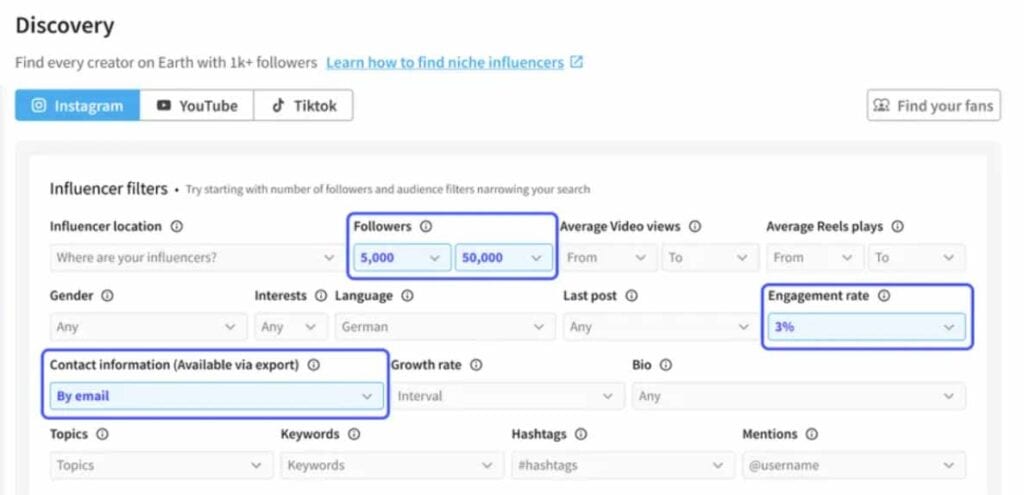Click info icon beside Average Video views
Image resolution: width=1024 pixels, height=495 pixels.
click(x=695, y=227)
